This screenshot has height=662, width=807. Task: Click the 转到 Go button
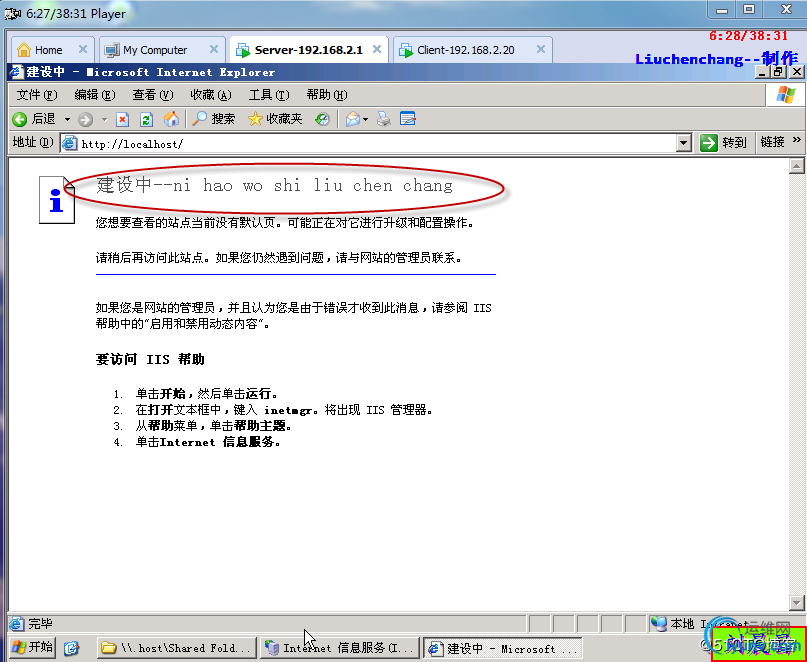click(x=724, y=143)
